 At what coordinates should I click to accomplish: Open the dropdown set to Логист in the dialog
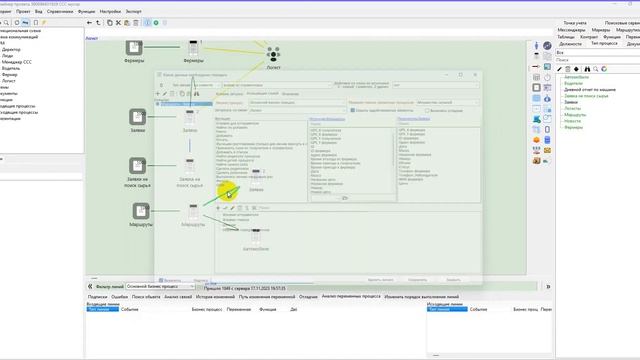(x=297, y=110)
